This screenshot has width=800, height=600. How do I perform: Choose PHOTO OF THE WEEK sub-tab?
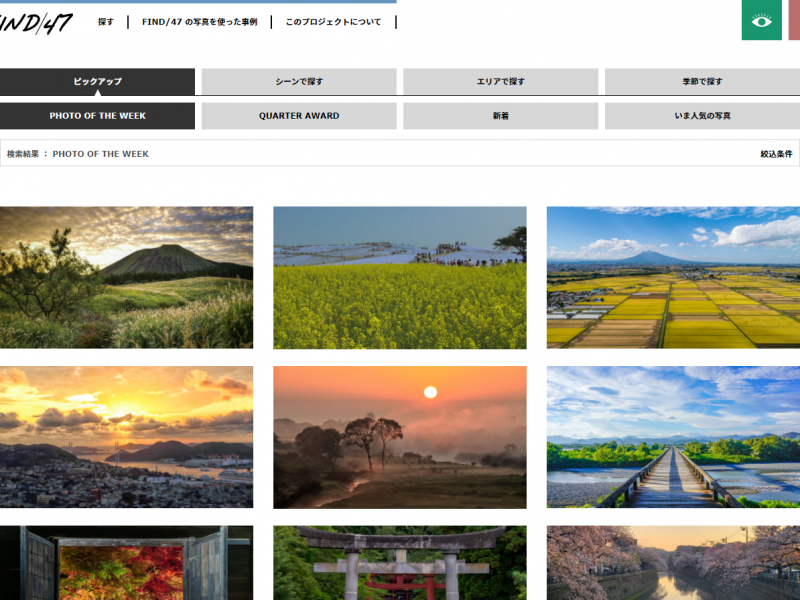(97, 116)
